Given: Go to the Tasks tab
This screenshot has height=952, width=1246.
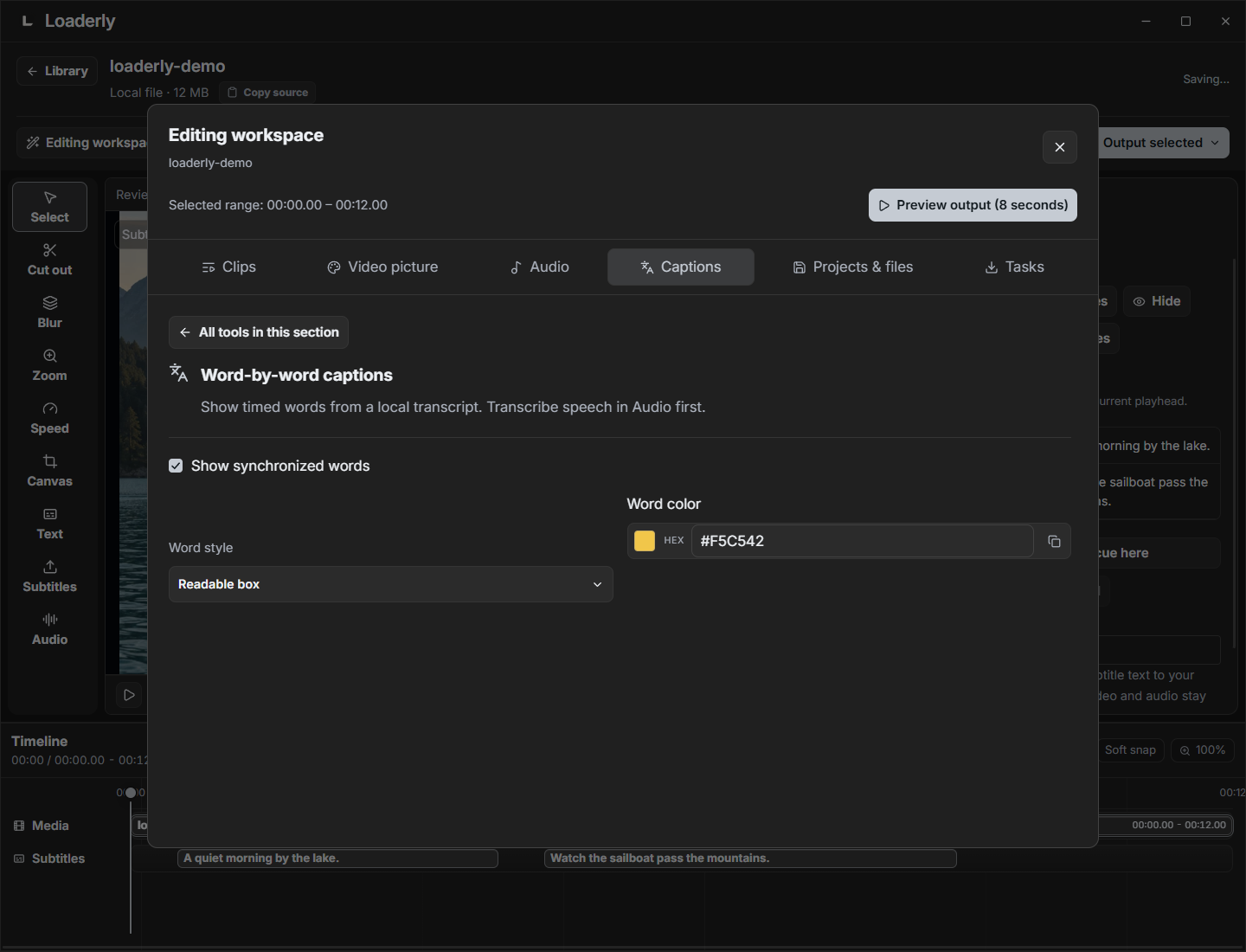Looking at the screenshot, I should pyautogui.click(x=1014, y=267).
